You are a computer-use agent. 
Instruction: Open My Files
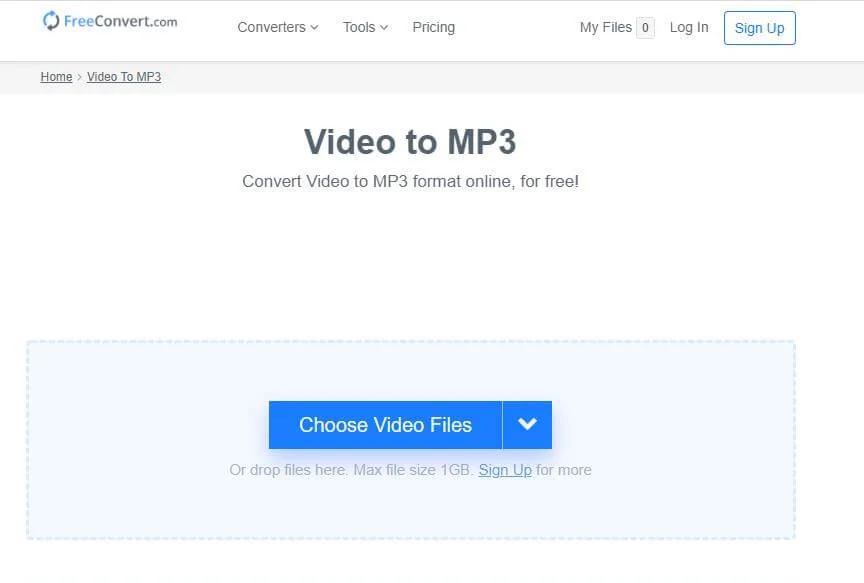[x=605, y=27]
